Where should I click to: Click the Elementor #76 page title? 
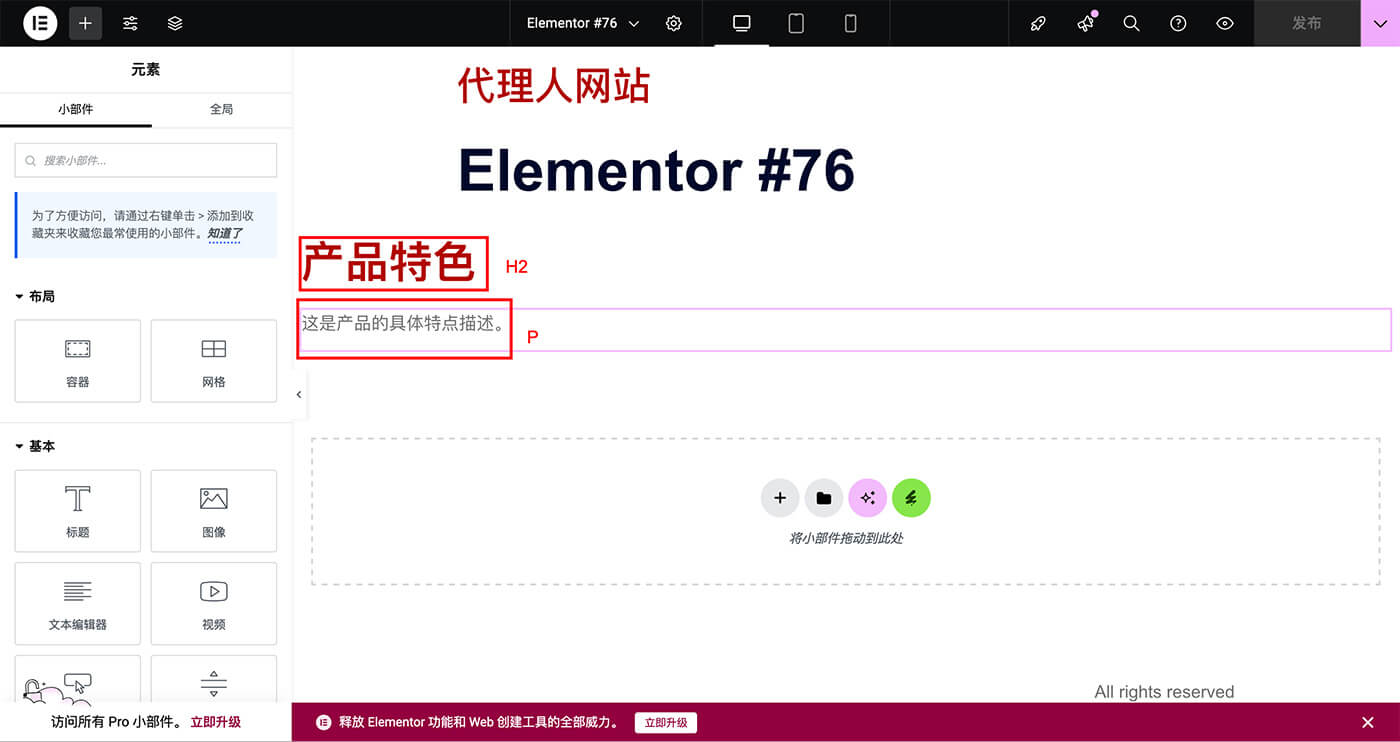tap(656, 170)
